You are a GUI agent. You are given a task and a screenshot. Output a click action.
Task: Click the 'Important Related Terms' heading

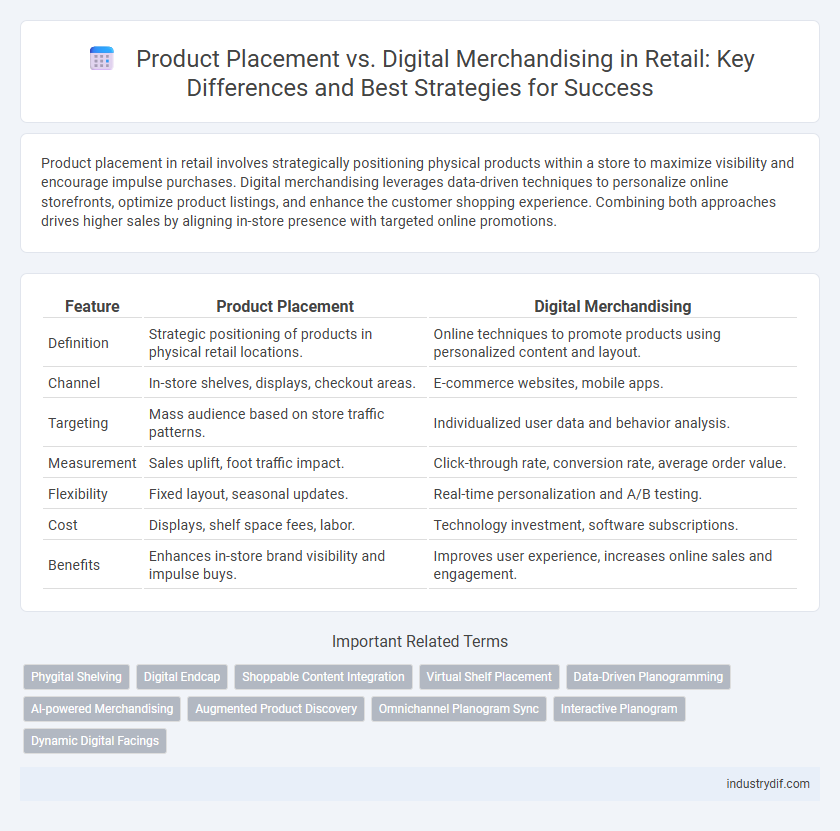[x=420, y=641]
